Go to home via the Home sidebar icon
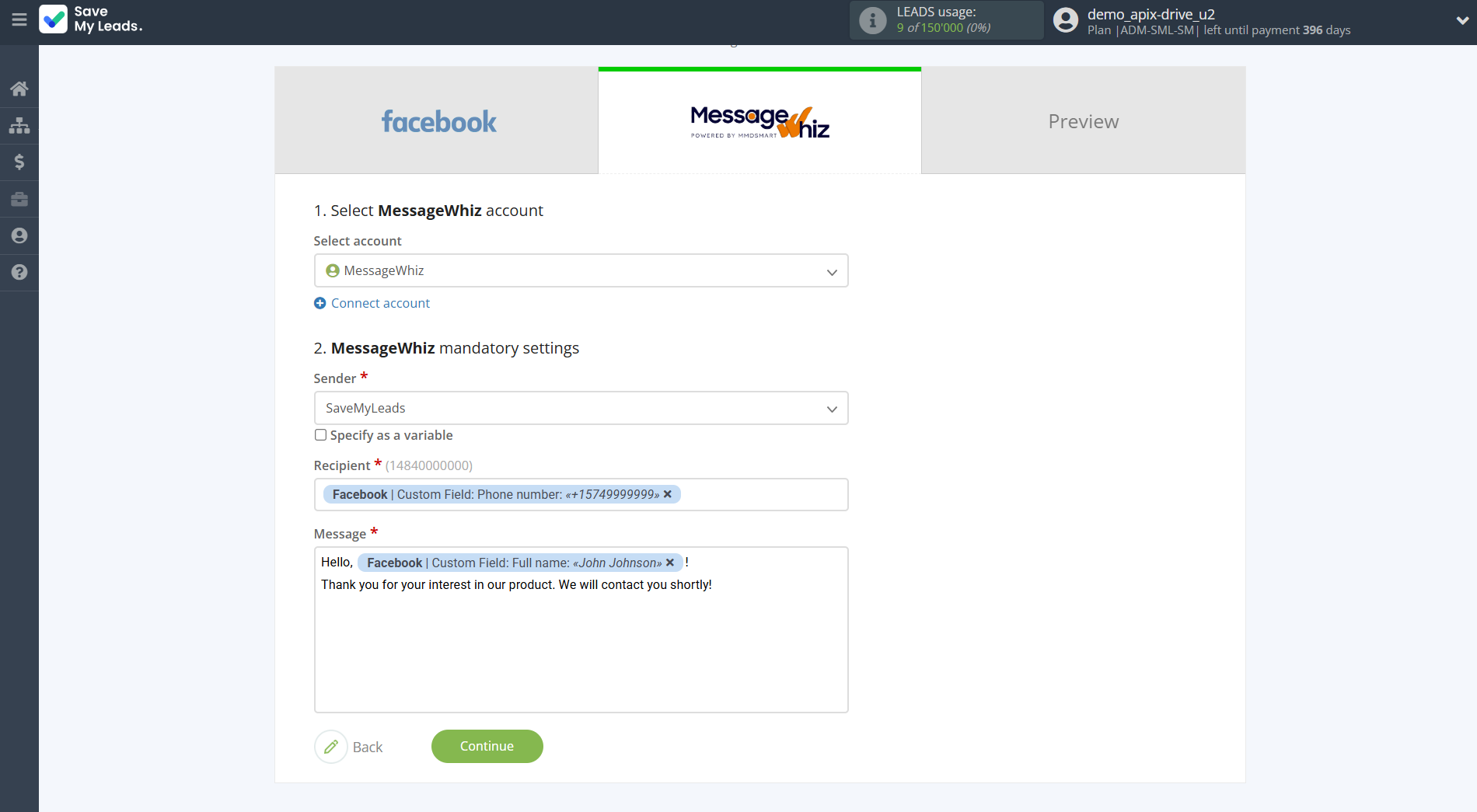 [x=19, y=88]
